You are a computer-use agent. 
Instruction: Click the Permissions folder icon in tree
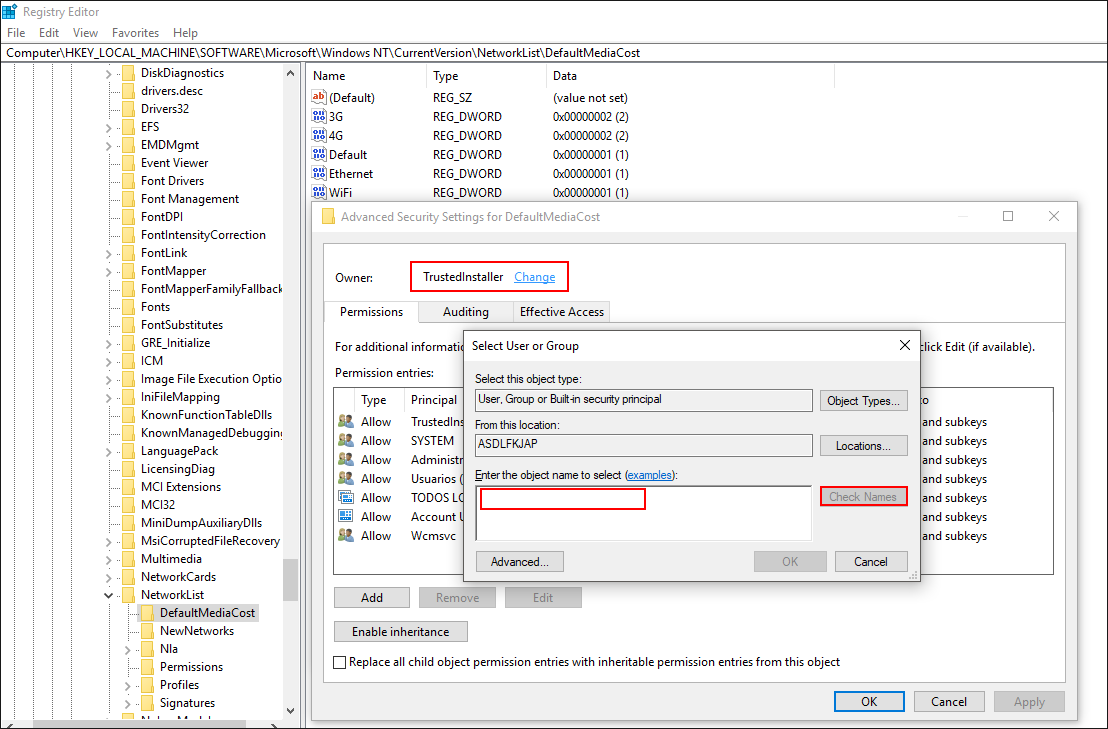(x=147, y=667)
